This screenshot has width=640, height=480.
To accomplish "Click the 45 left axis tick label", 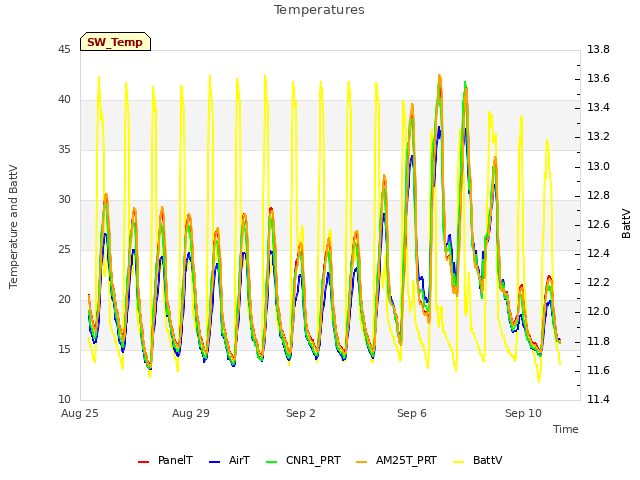I will [x=64, y=50].
